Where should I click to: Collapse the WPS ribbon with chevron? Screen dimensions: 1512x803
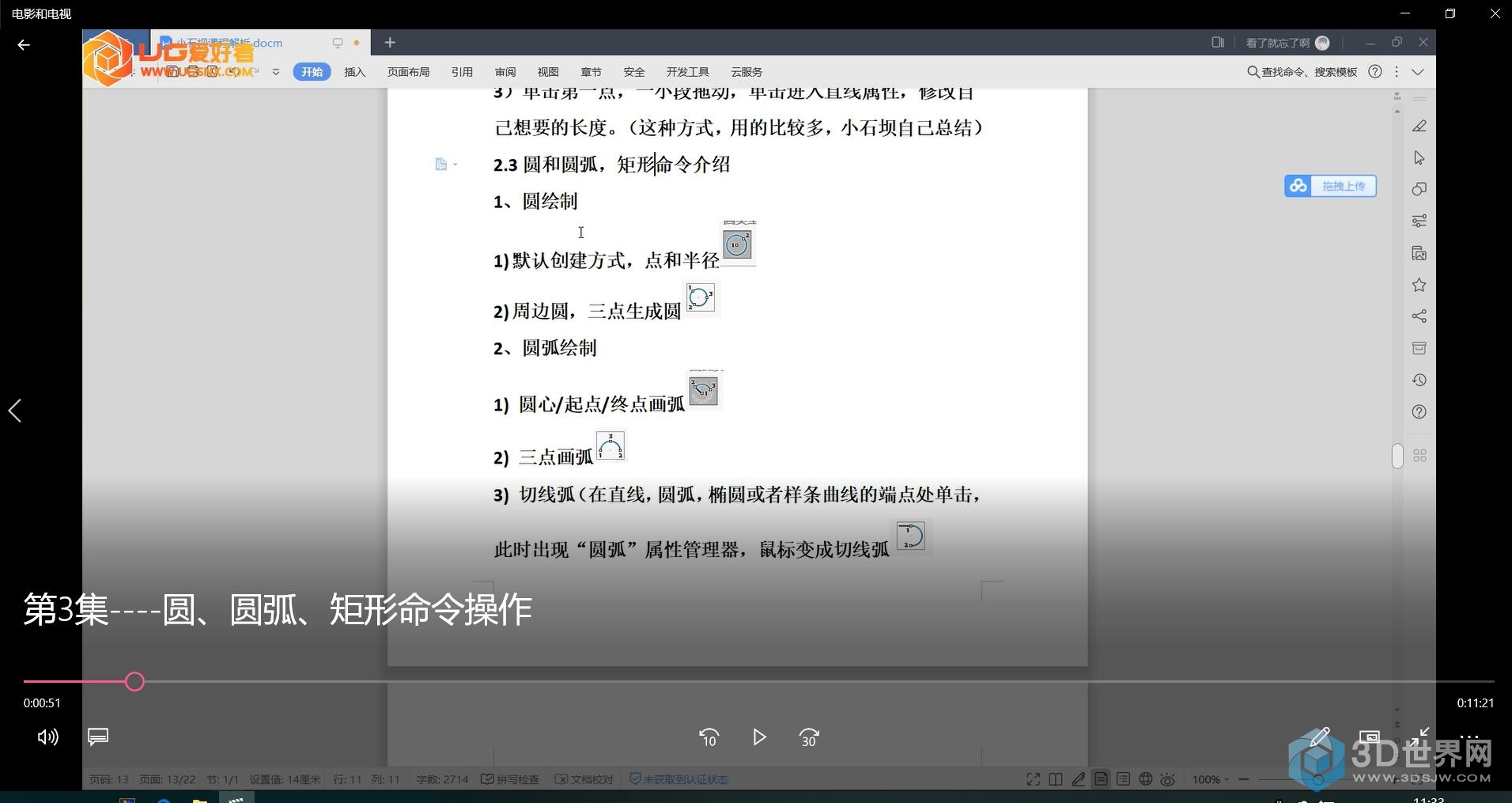[x=1418, y=72]
